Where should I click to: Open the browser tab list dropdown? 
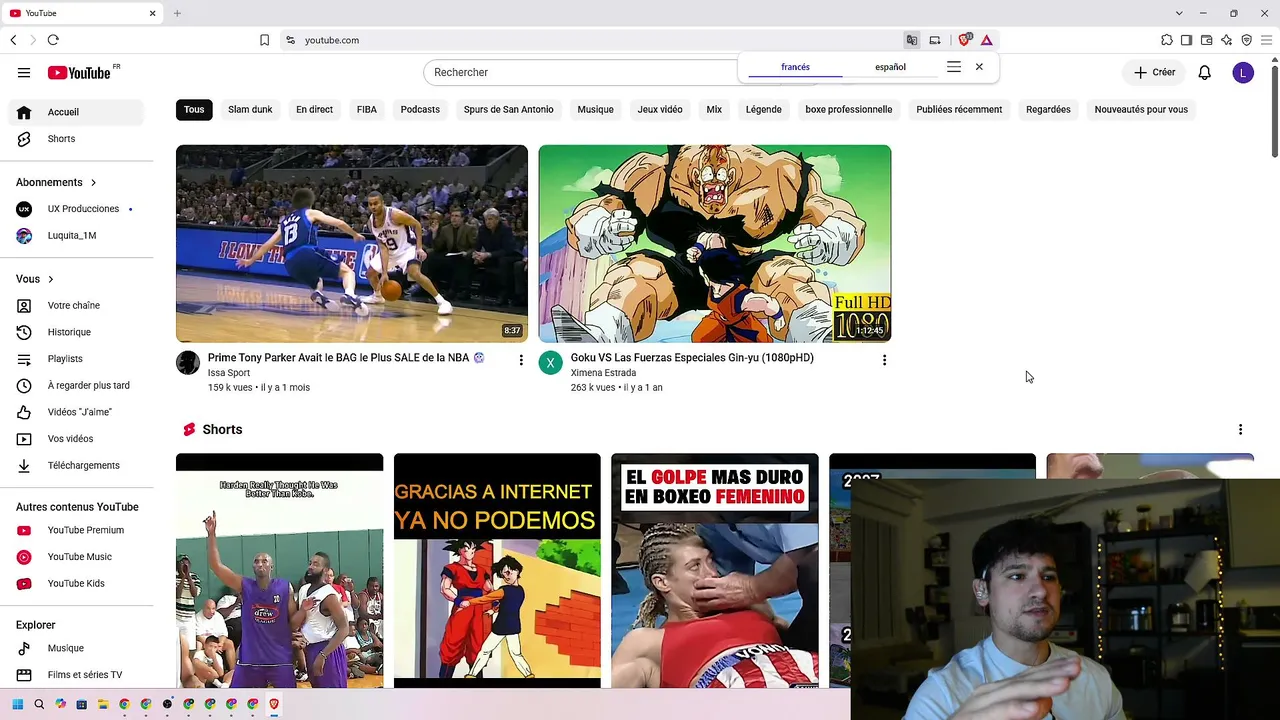pyautogui.click(x=1179, y=13)
